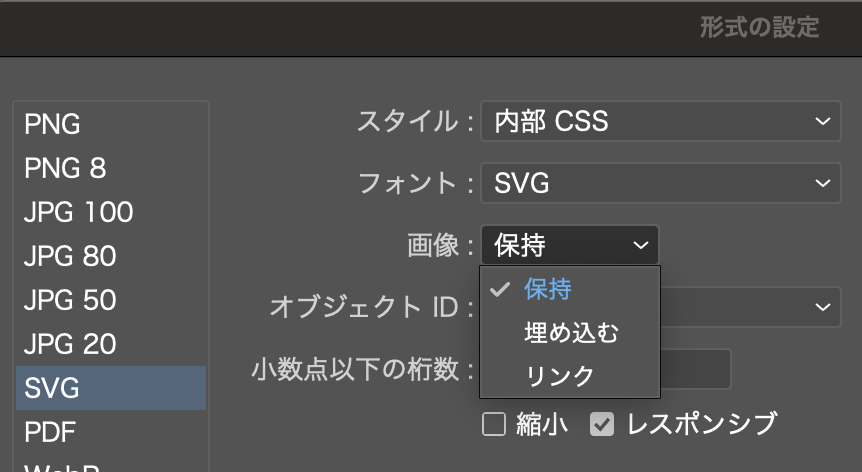The height and width of the screenshot is (472, 862).
Task: Select PNG format in the list
Action: click(110, 124)
